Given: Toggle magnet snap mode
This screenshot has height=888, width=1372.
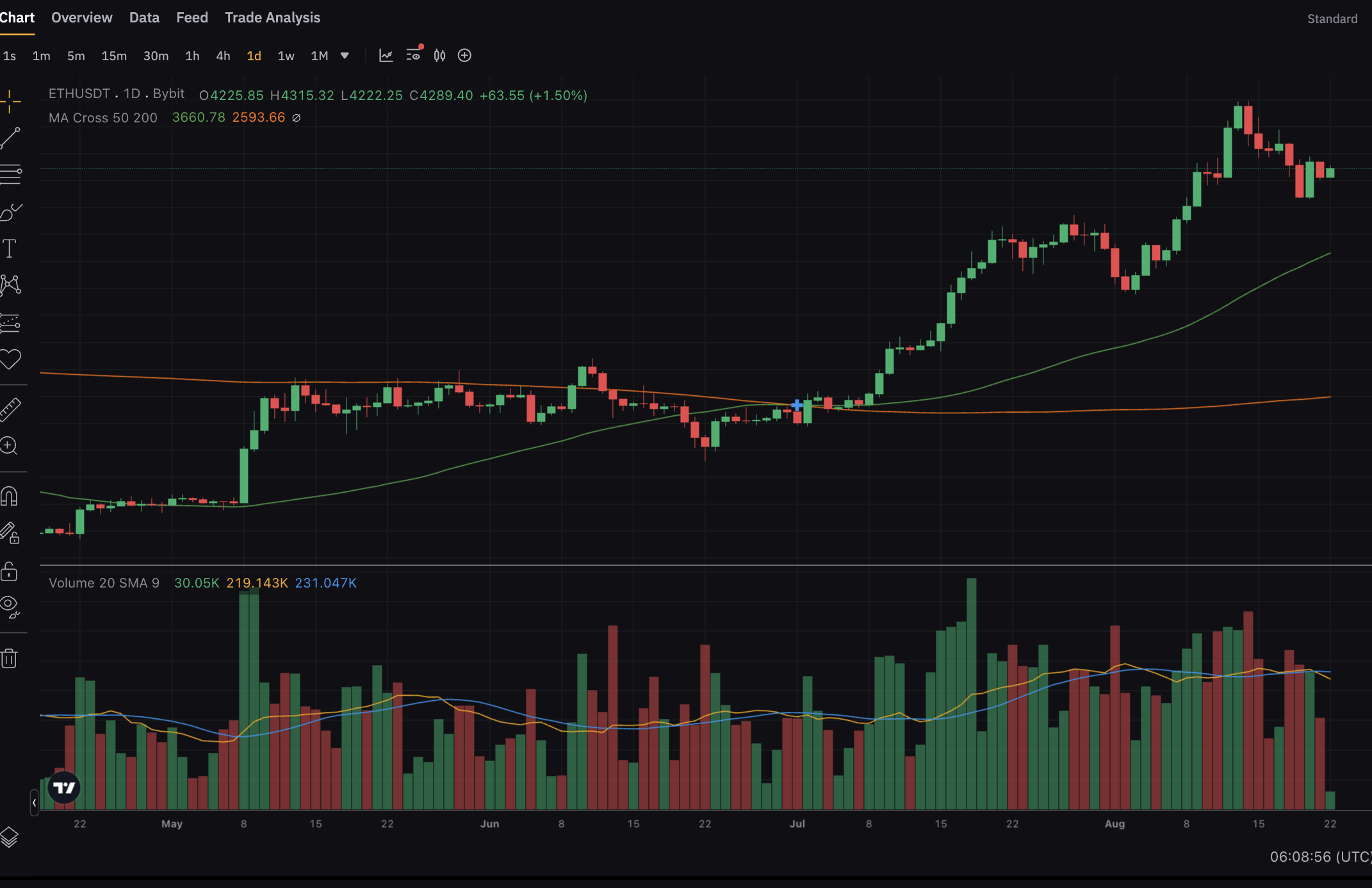Looking at the screenshot, I should pos(9,497).
